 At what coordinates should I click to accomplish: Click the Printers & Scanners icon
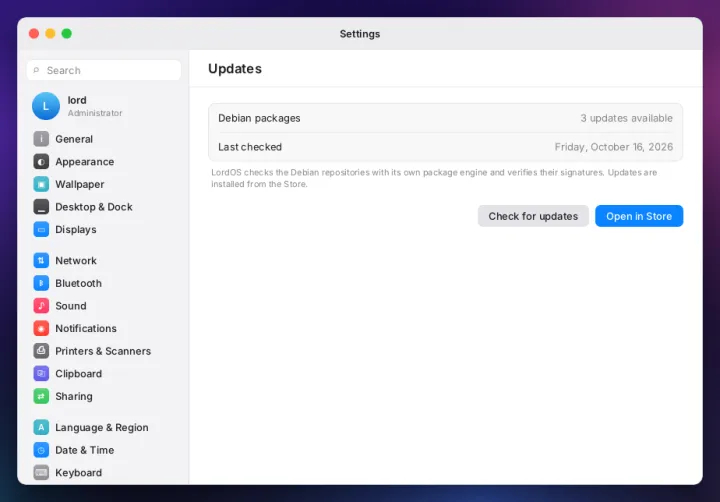point(41,351)
